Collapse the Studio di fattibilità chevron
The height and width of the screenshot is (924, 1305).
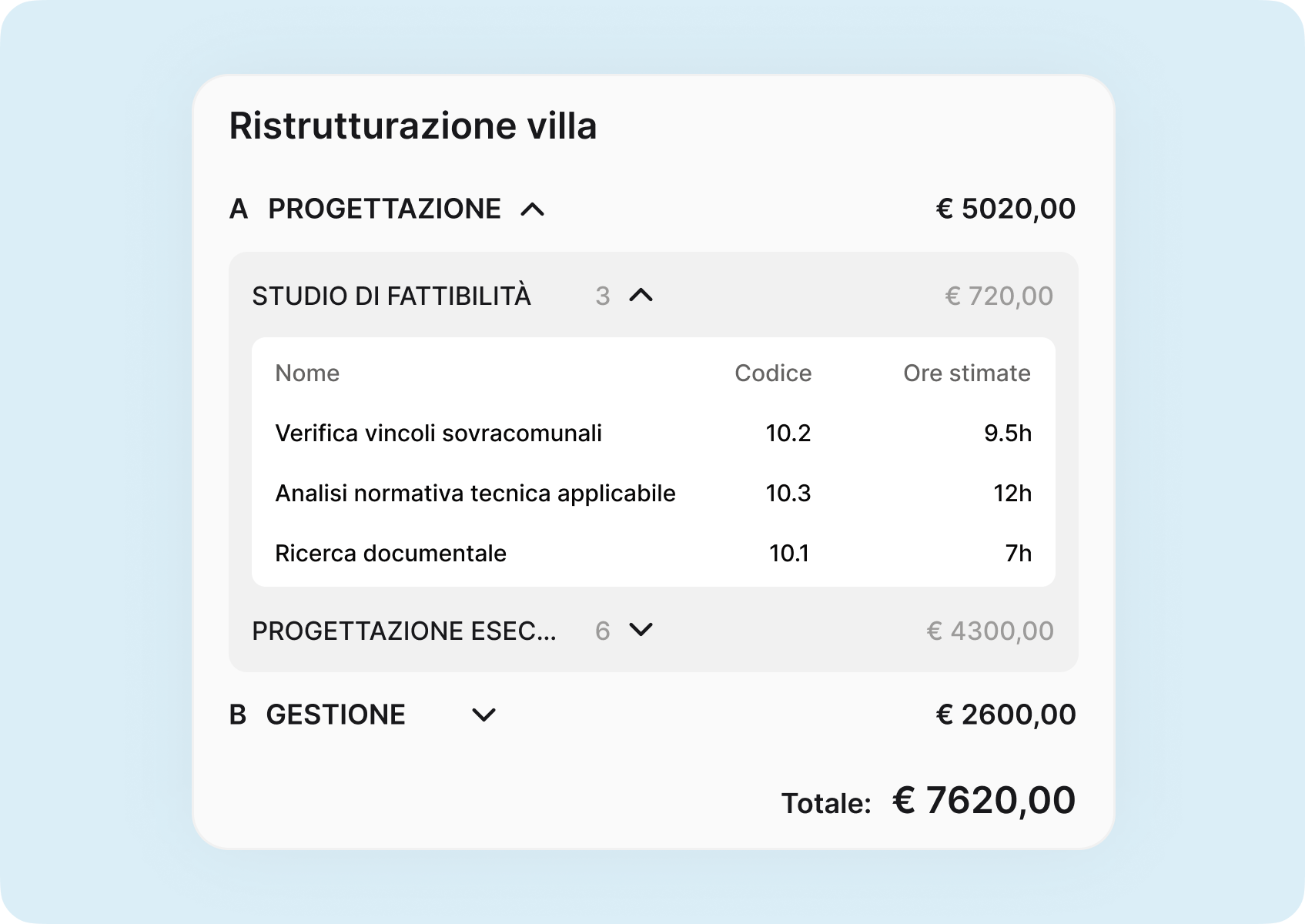(641, 296)
